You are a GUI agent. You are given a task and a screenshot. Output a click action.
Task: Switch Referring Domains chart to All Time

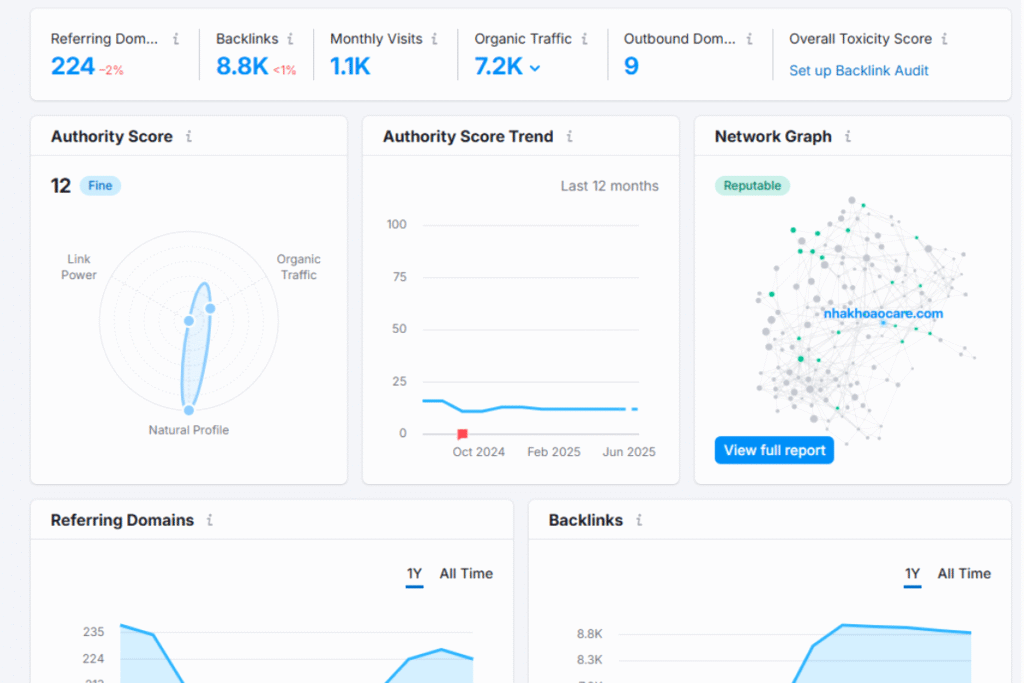tap(466, 574)
